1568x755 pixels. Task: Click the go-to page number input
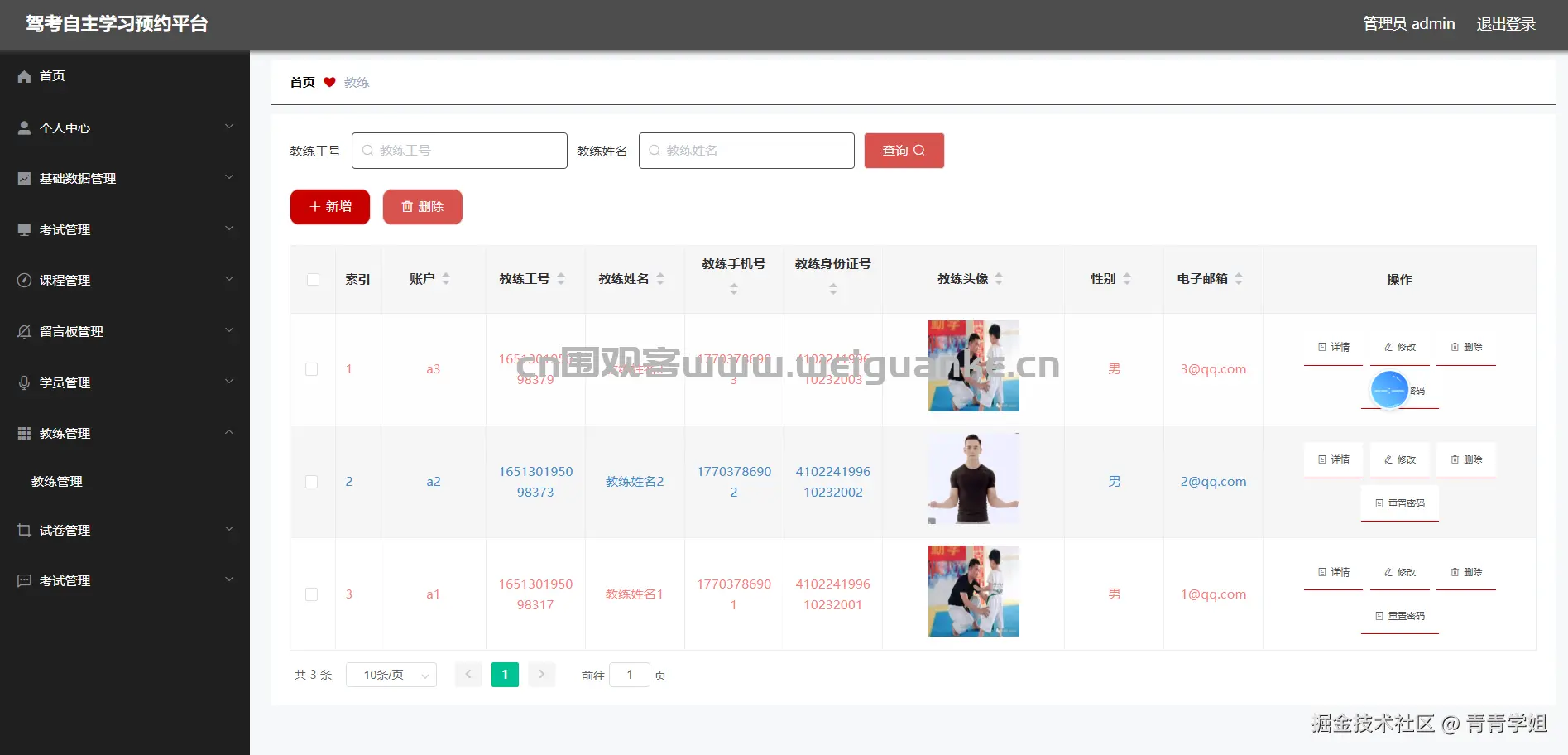click(630, 675)
